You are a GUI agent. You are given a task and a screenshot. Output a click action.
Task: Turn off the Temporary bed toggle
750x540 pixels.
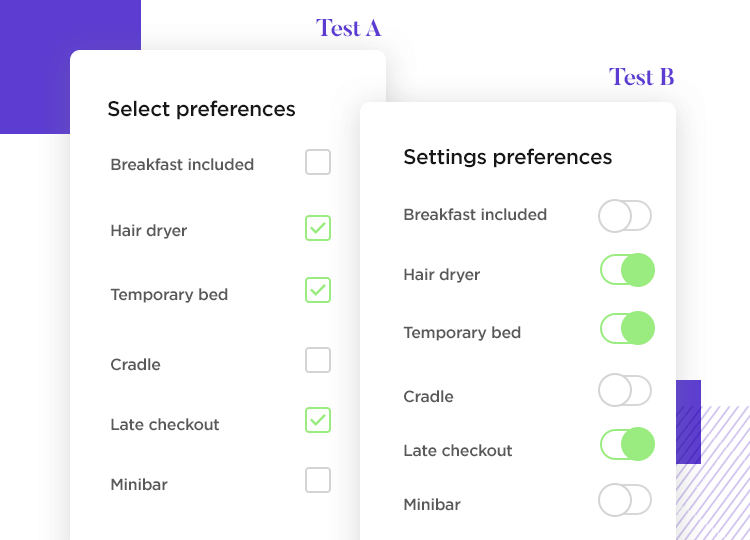[627, 328]
